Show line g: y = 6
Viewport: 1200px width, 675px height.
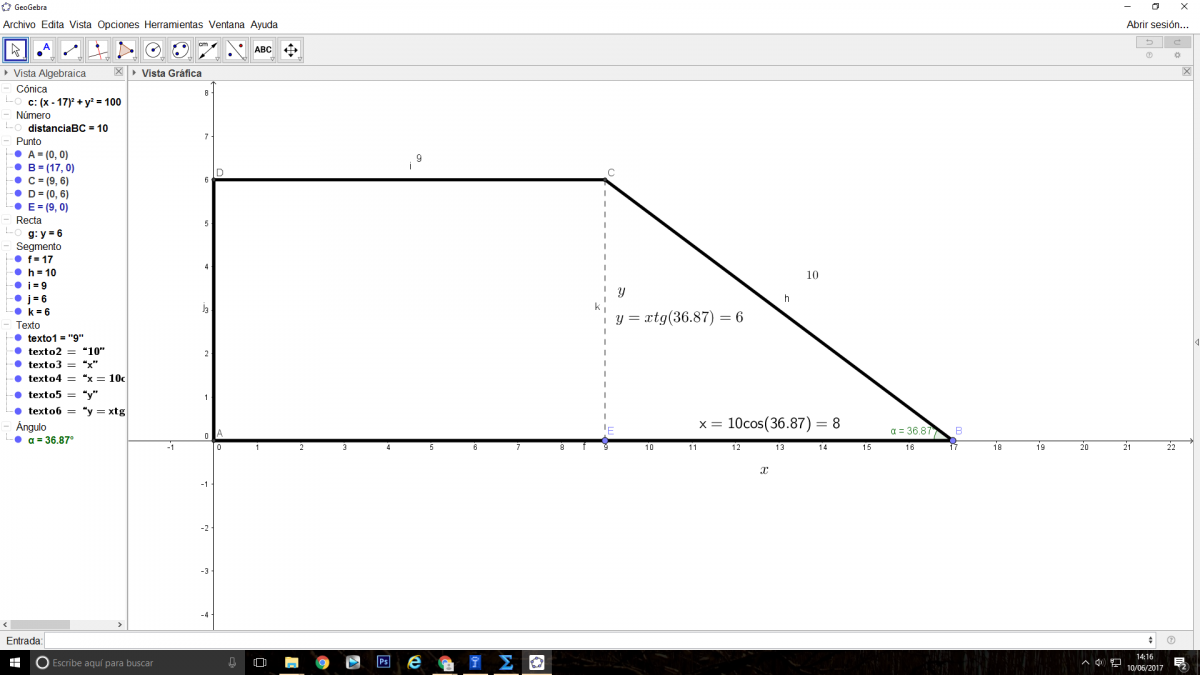(18, 233)
